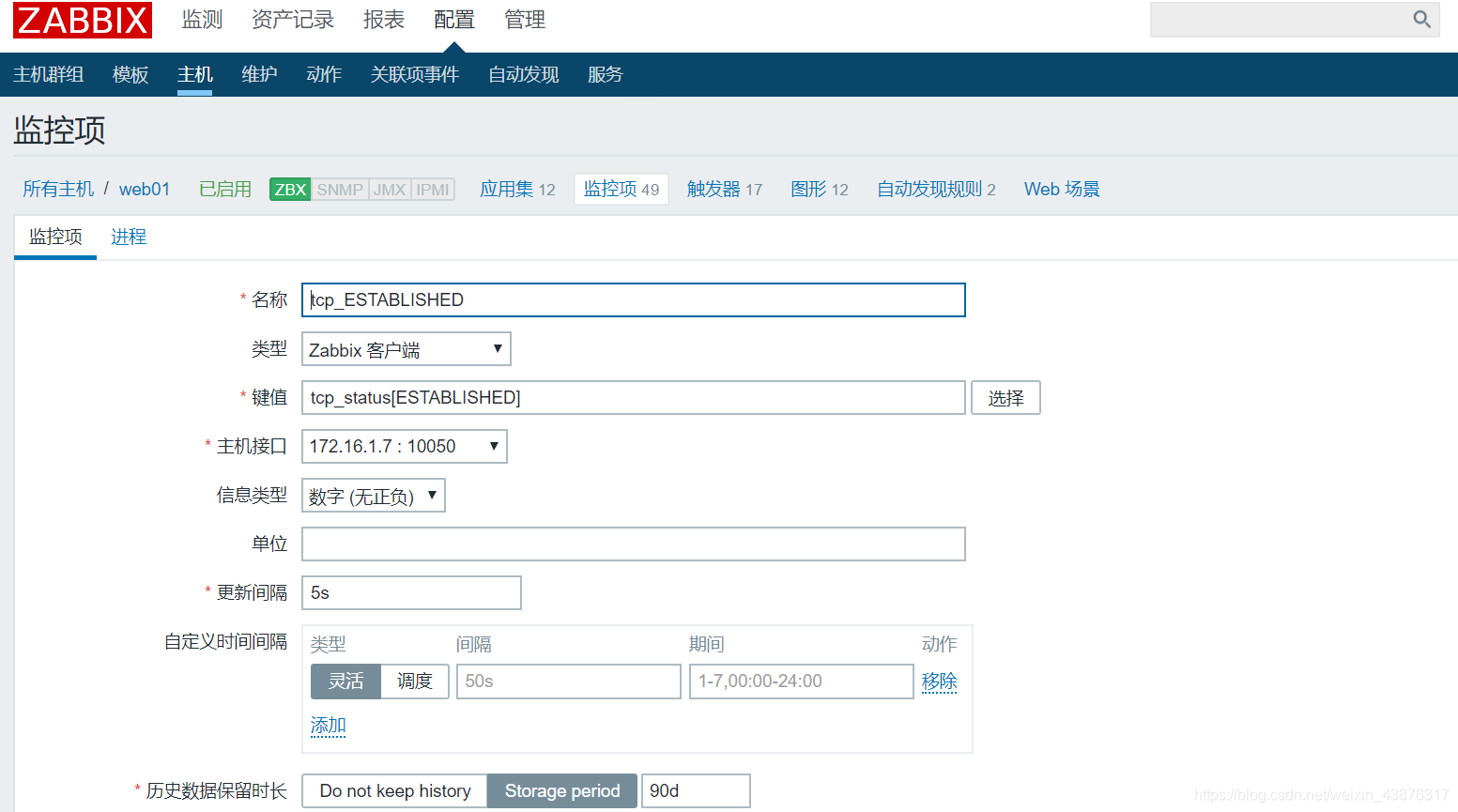Click the 名称 tcp_ESTABLISHED field
The height and width of the screenshot is (812, 1458).
pos(634,300)
